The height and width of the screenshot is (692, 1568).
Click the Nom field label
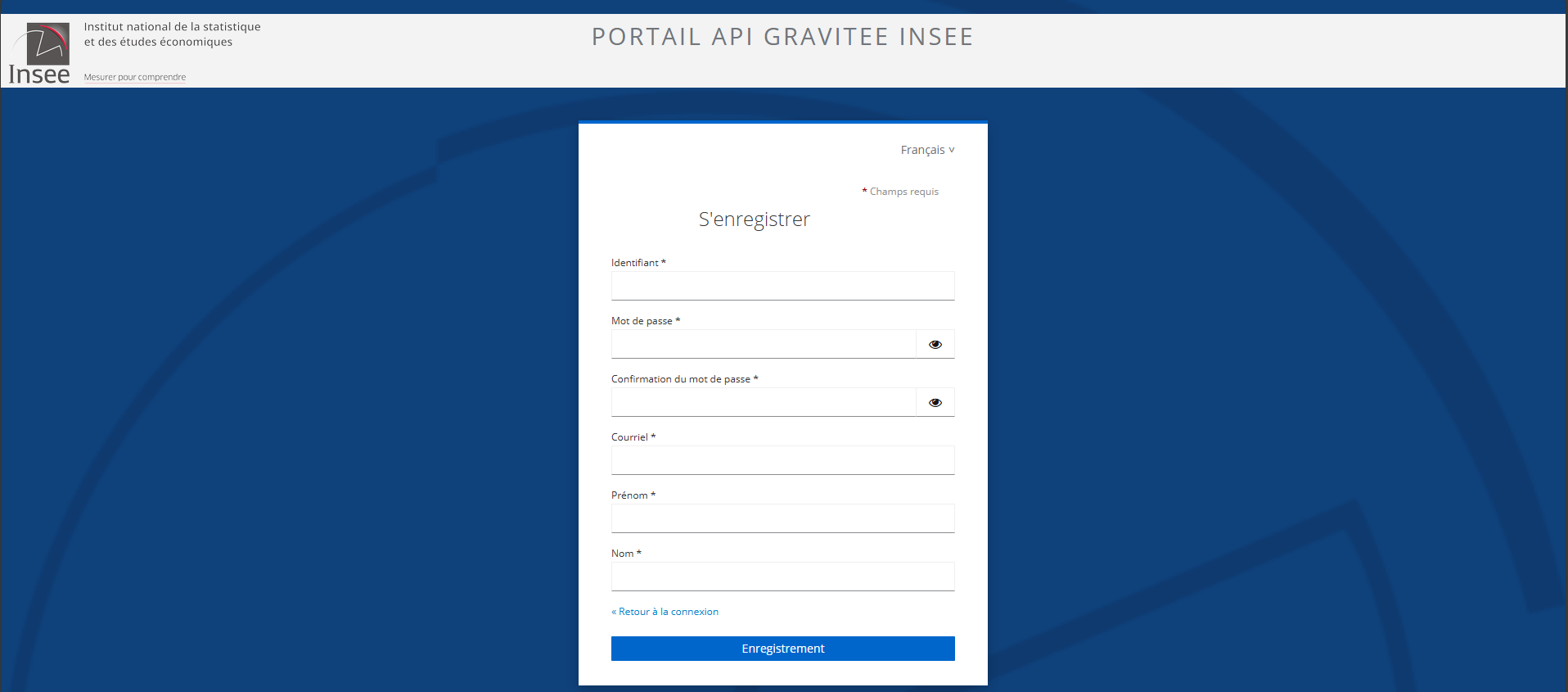coord(623,554)
